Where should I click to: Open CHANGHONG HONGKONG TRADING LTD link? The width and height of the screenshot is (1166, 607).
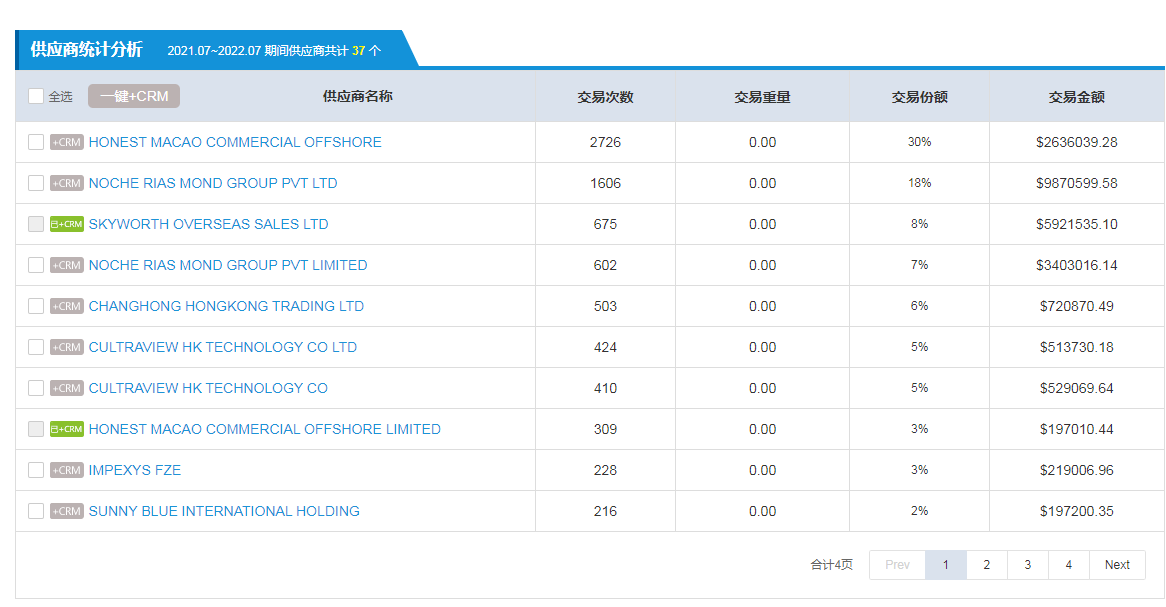pos(226,306)
